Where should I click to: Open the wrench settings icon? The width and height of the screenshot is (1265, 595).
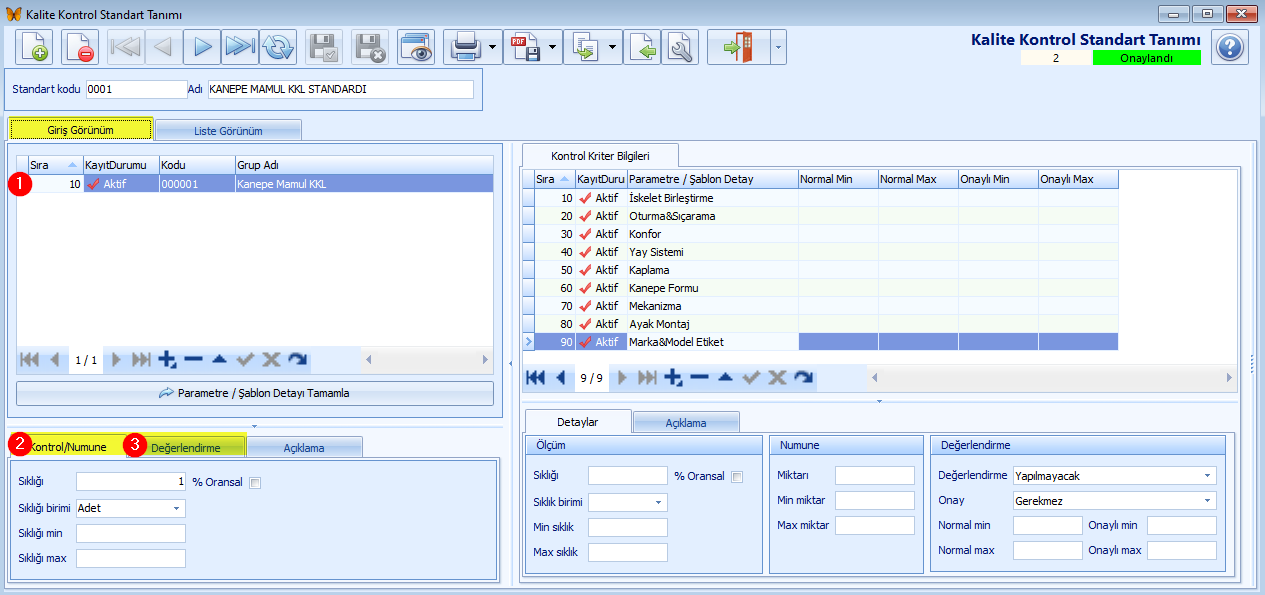680,47
